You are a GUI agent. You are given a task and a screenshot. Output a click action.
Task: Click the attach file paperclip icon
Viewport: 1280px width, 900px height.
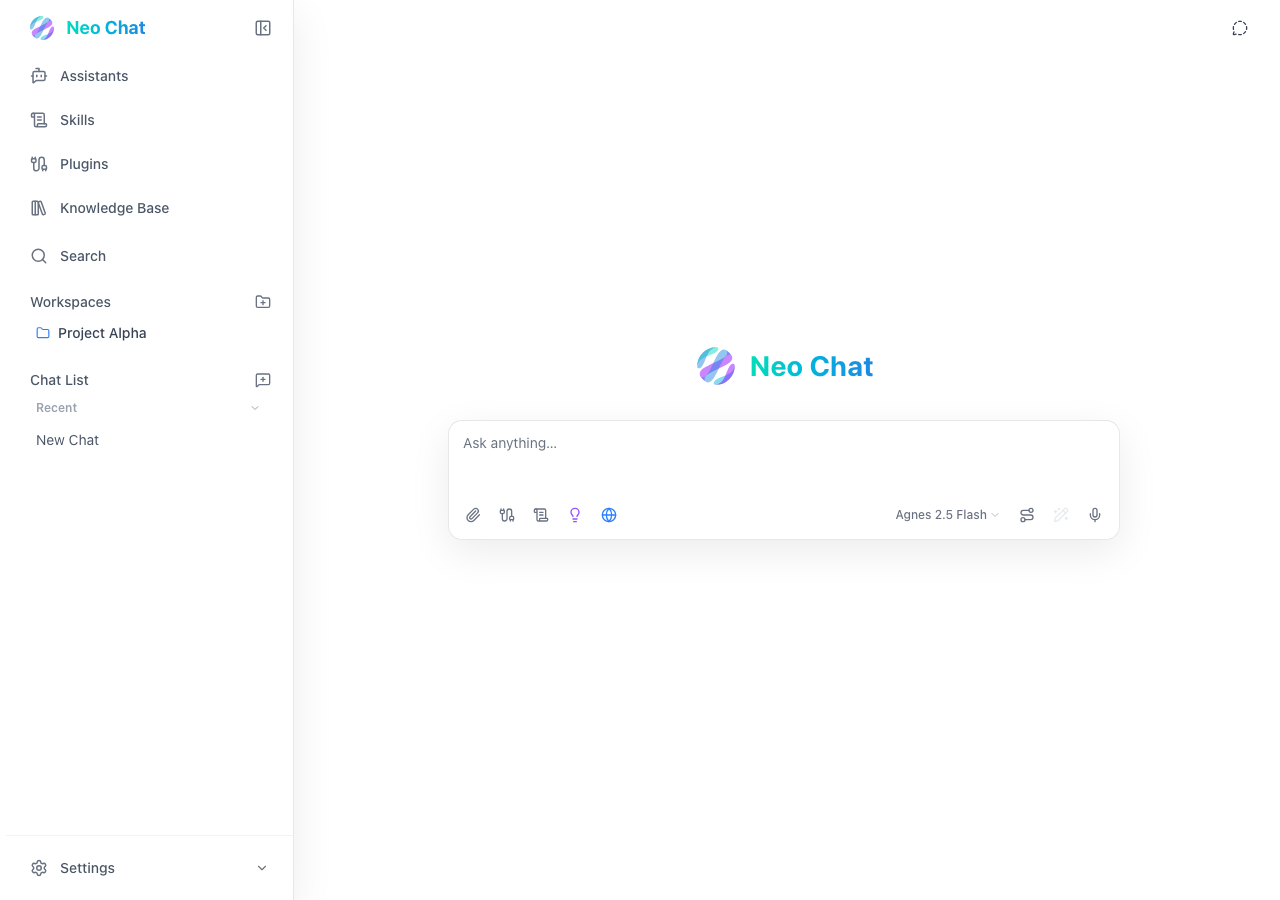(x=473, y=515)
